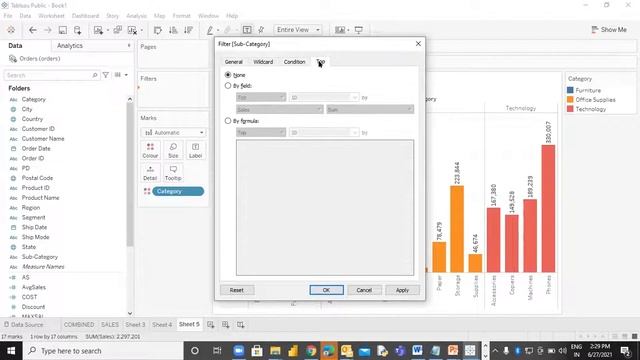Click the Tooltip marks card button
Image resolution: width=640 pixels, height=360 pixels.
pyautogui.click(x=173, y=173)
